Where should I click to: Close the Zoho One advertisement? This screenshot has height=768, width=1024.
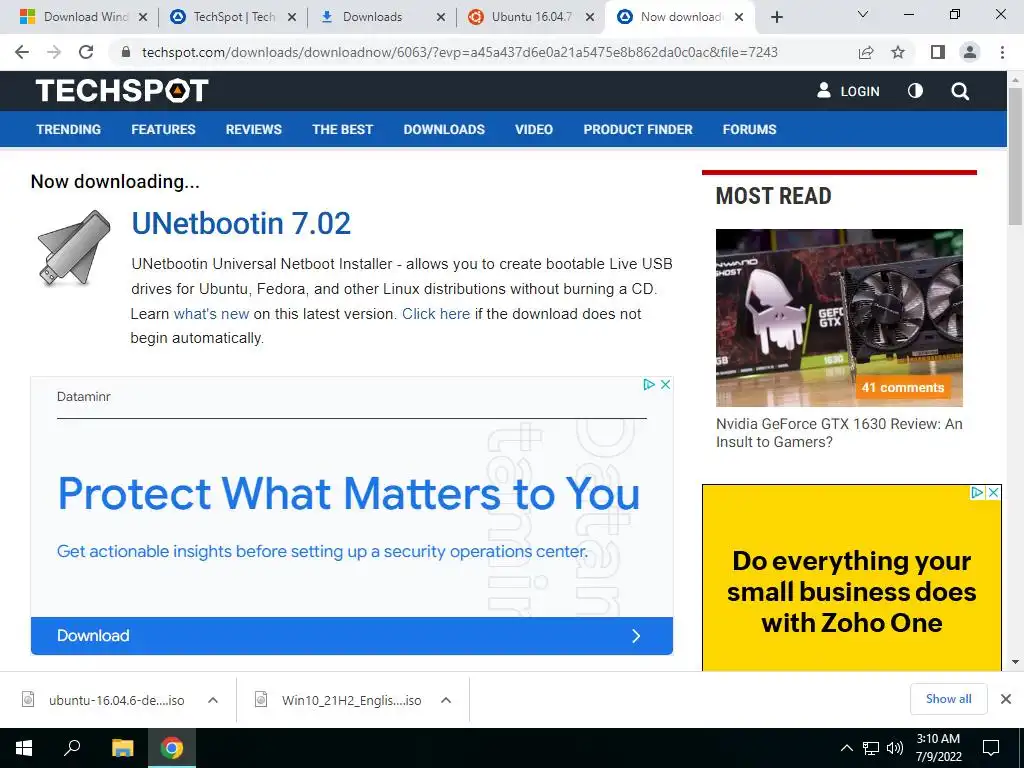click(x=993, y=492)
